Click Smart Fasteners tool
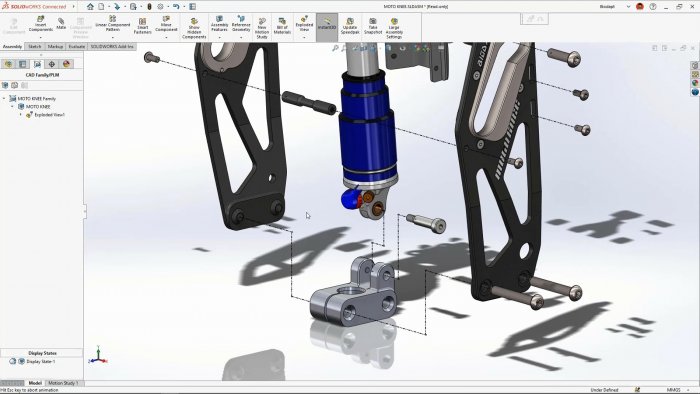Image resolution: width=700 pixels, height=394 pixels. pyautogui.click(x=142, y=26)
